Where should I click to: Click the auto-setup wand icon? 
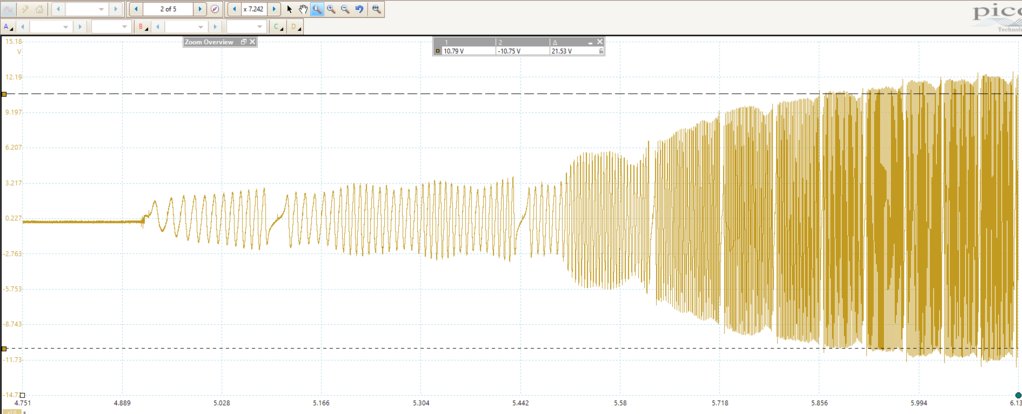pos(25,9)
